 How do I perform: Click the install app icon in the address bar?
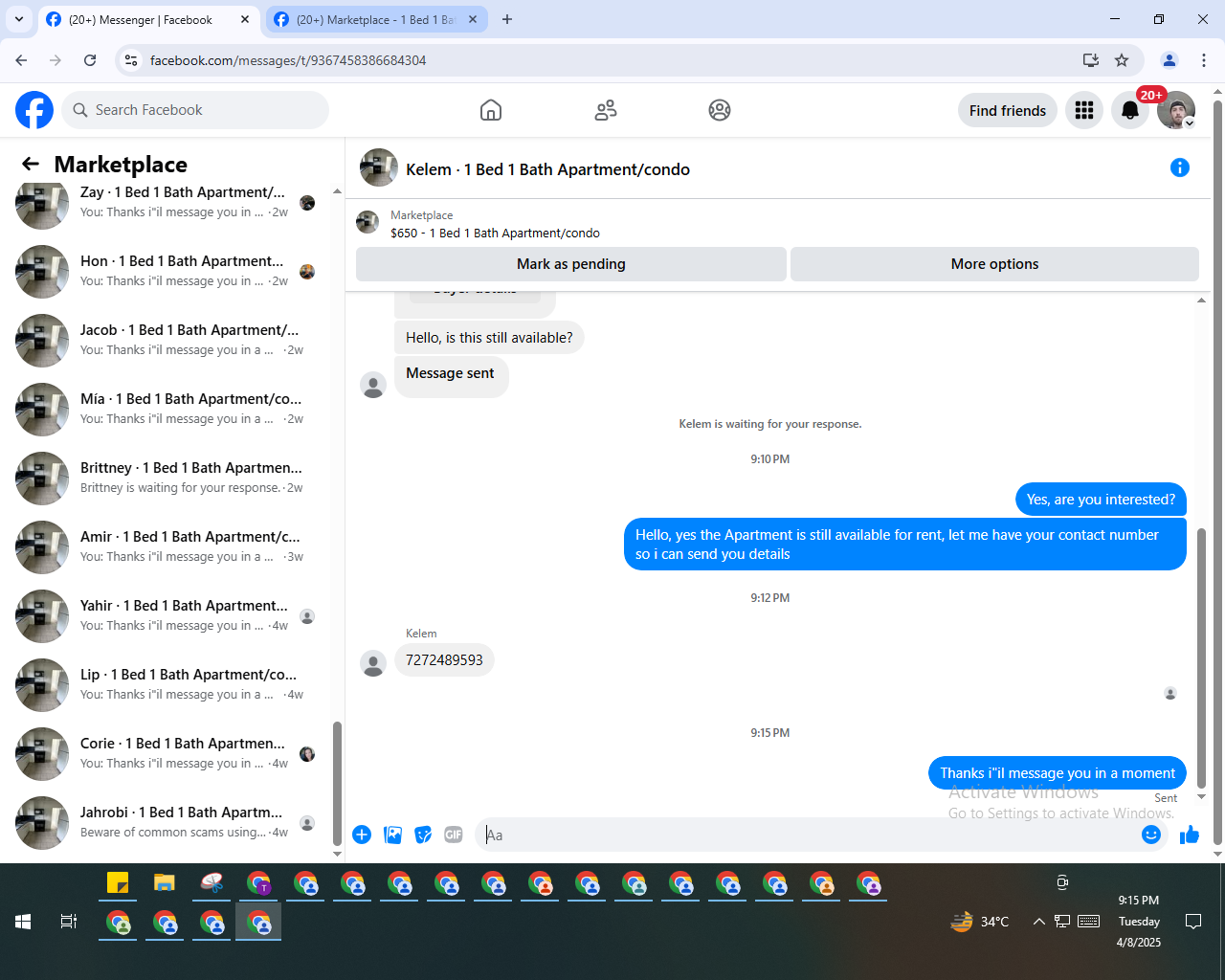click(1091, 60)
